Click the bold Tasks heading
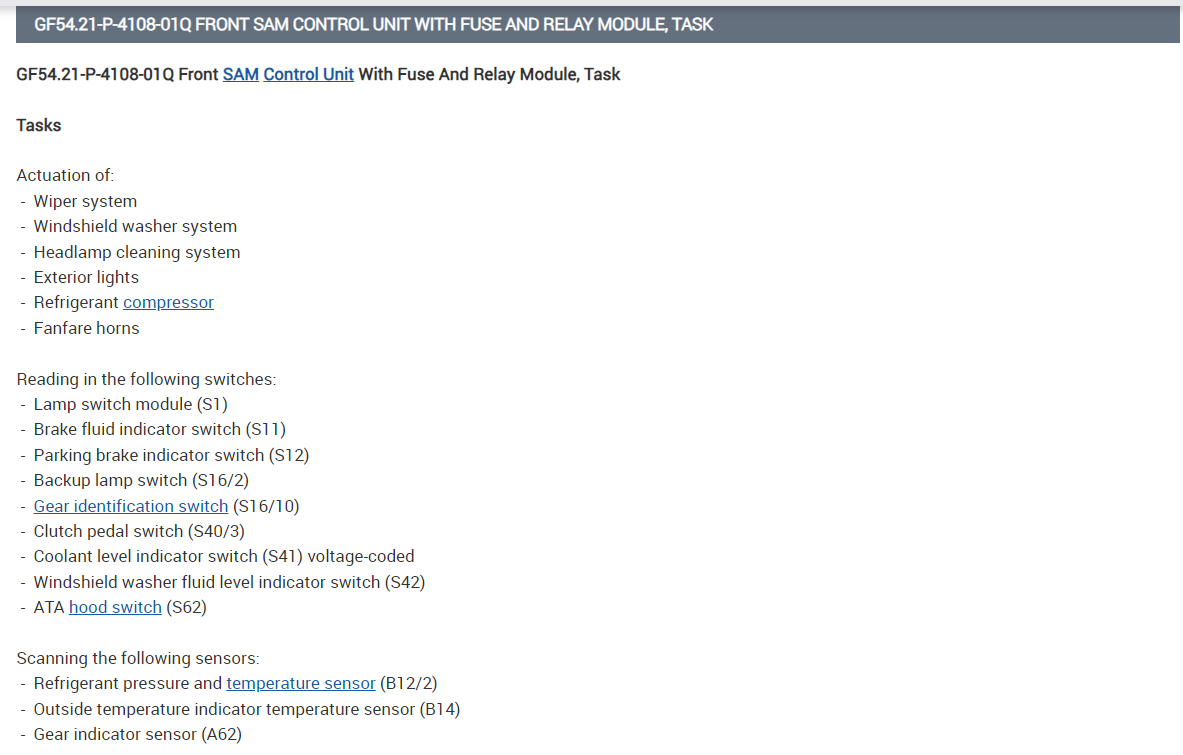Viewport: 1183px width, 755px height. pyautogui.click(x=39, y=125)
